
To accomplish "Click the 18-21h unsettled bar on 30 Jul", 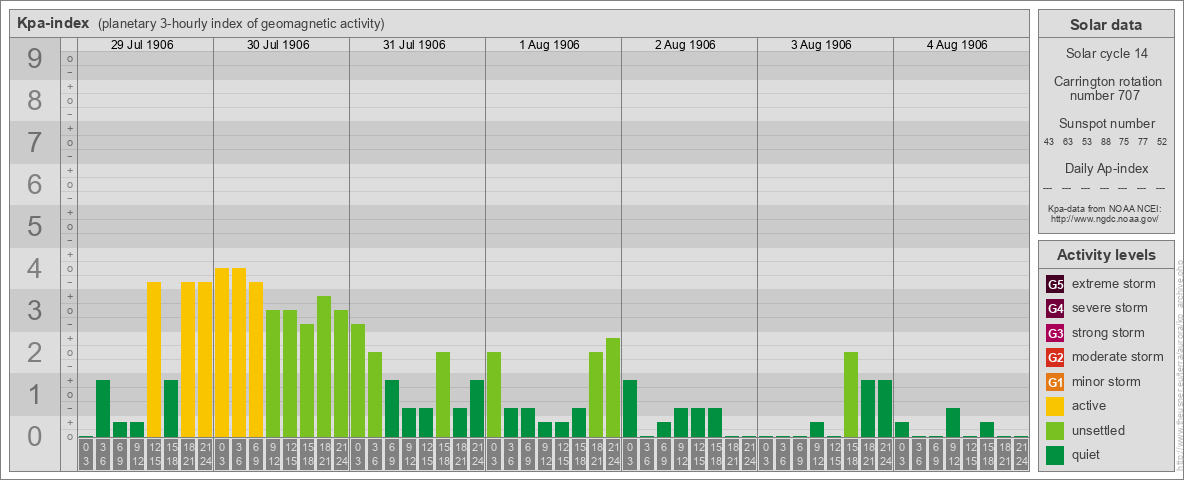I will coord(324,367).
